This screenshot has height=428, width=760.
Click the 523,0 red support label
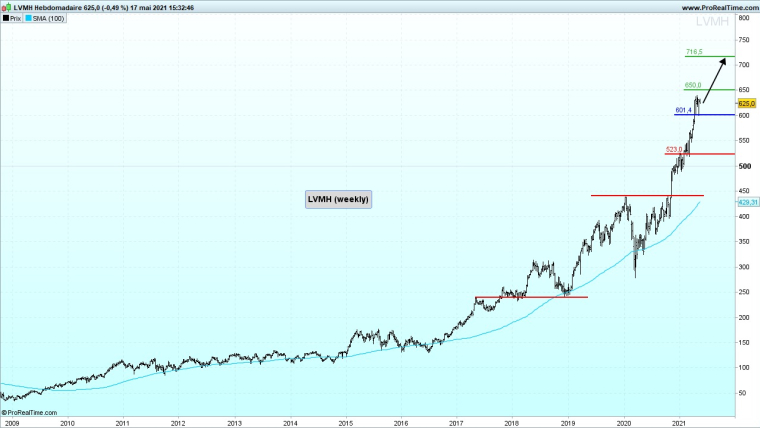[674, 149]
